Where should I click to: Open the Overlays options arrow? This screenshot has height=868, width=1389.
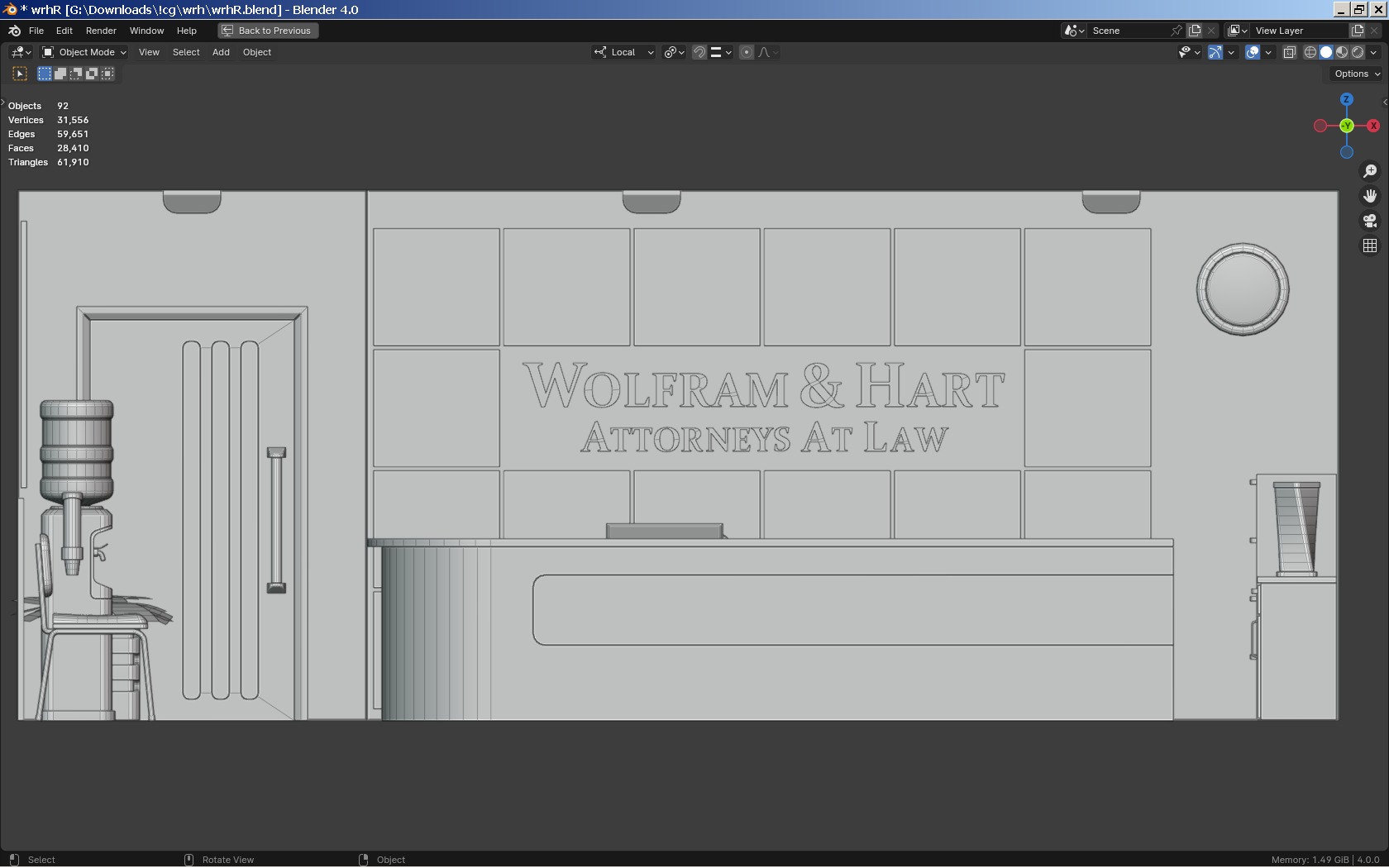tap(1268, 52)
